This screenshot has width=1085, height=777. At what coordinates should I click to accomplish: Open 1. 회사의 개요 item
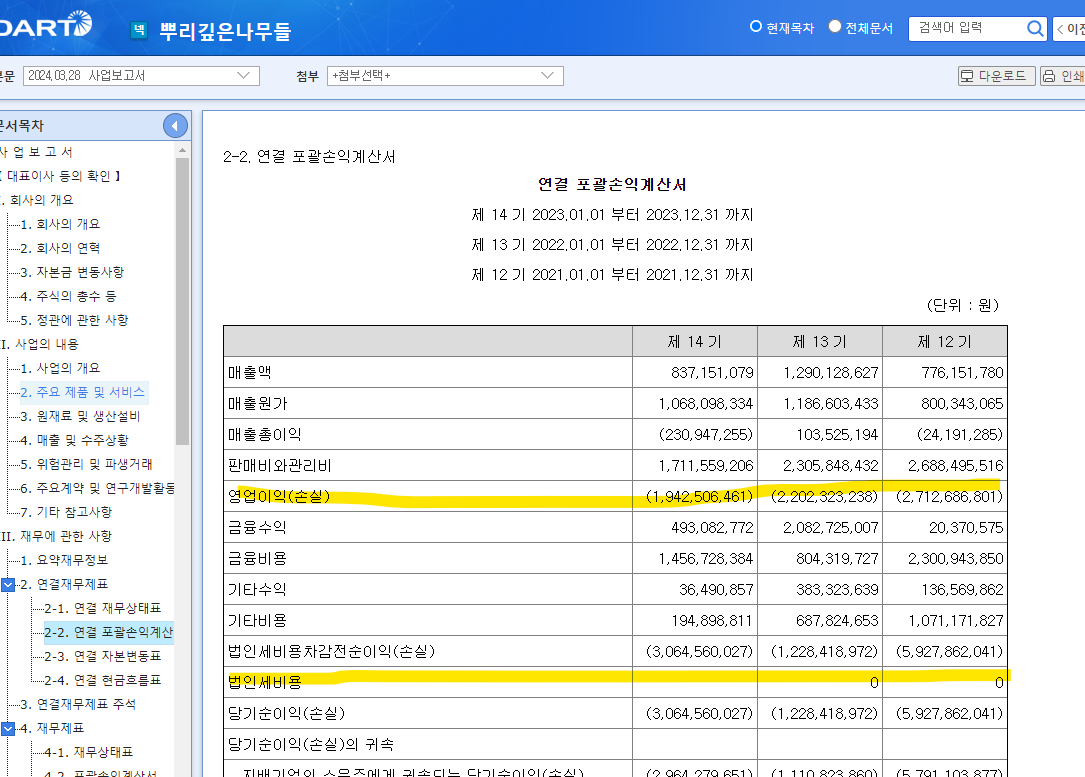tap(60, 224)
